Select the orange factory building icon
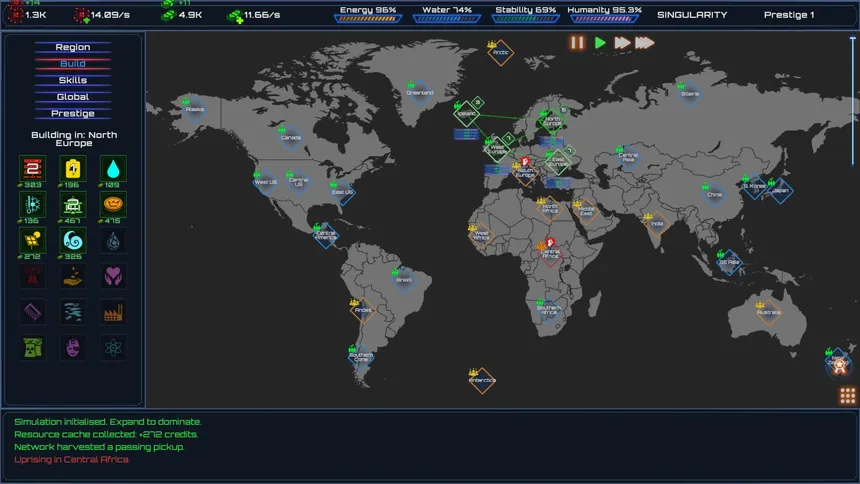This screenshot has width=860, height=484. pyautogui.click(x=113, y=312)
